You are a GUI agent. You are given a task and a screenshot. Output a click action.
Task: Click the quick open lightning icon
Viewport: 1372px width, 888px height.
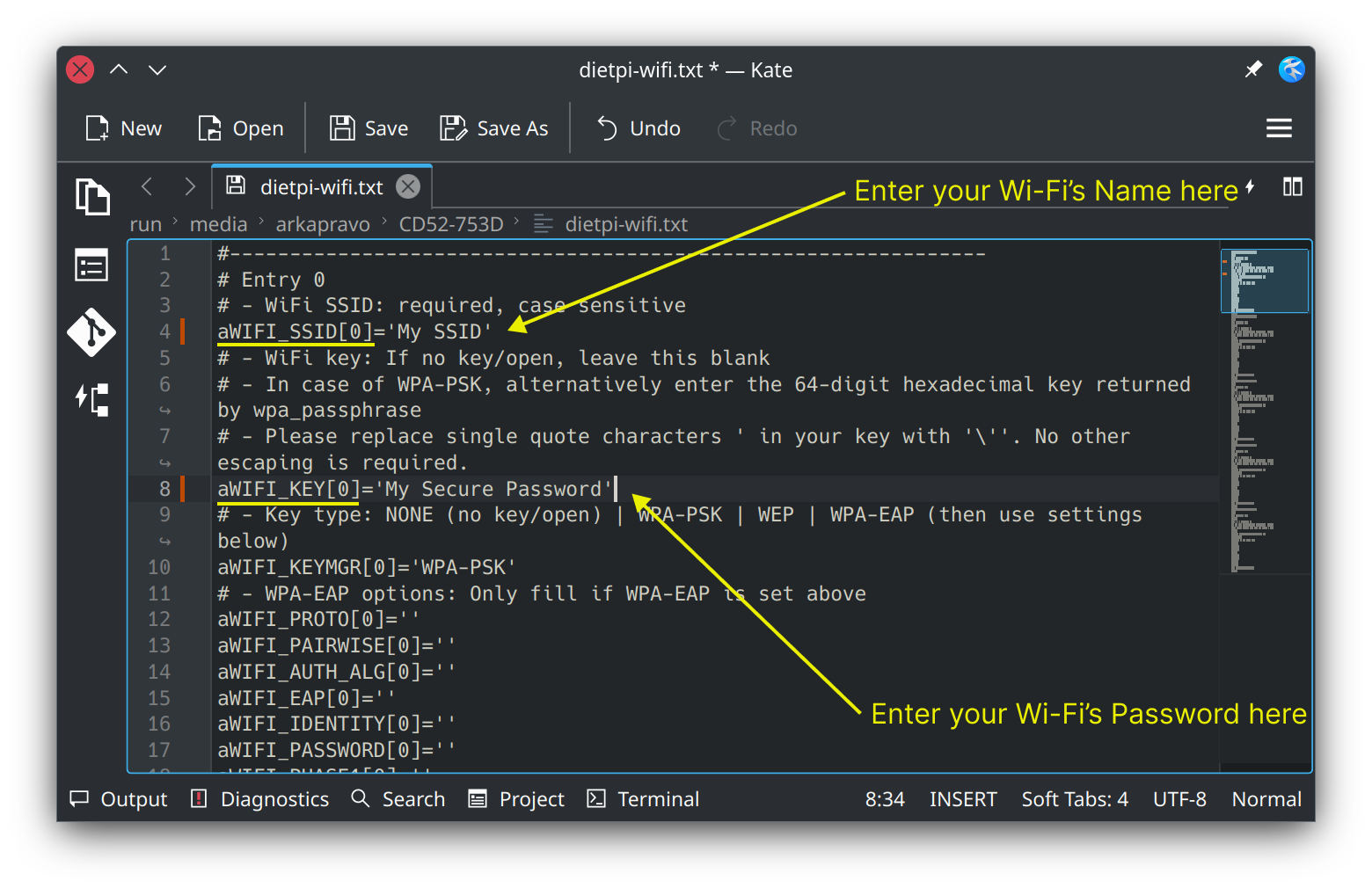[1250, 186]
